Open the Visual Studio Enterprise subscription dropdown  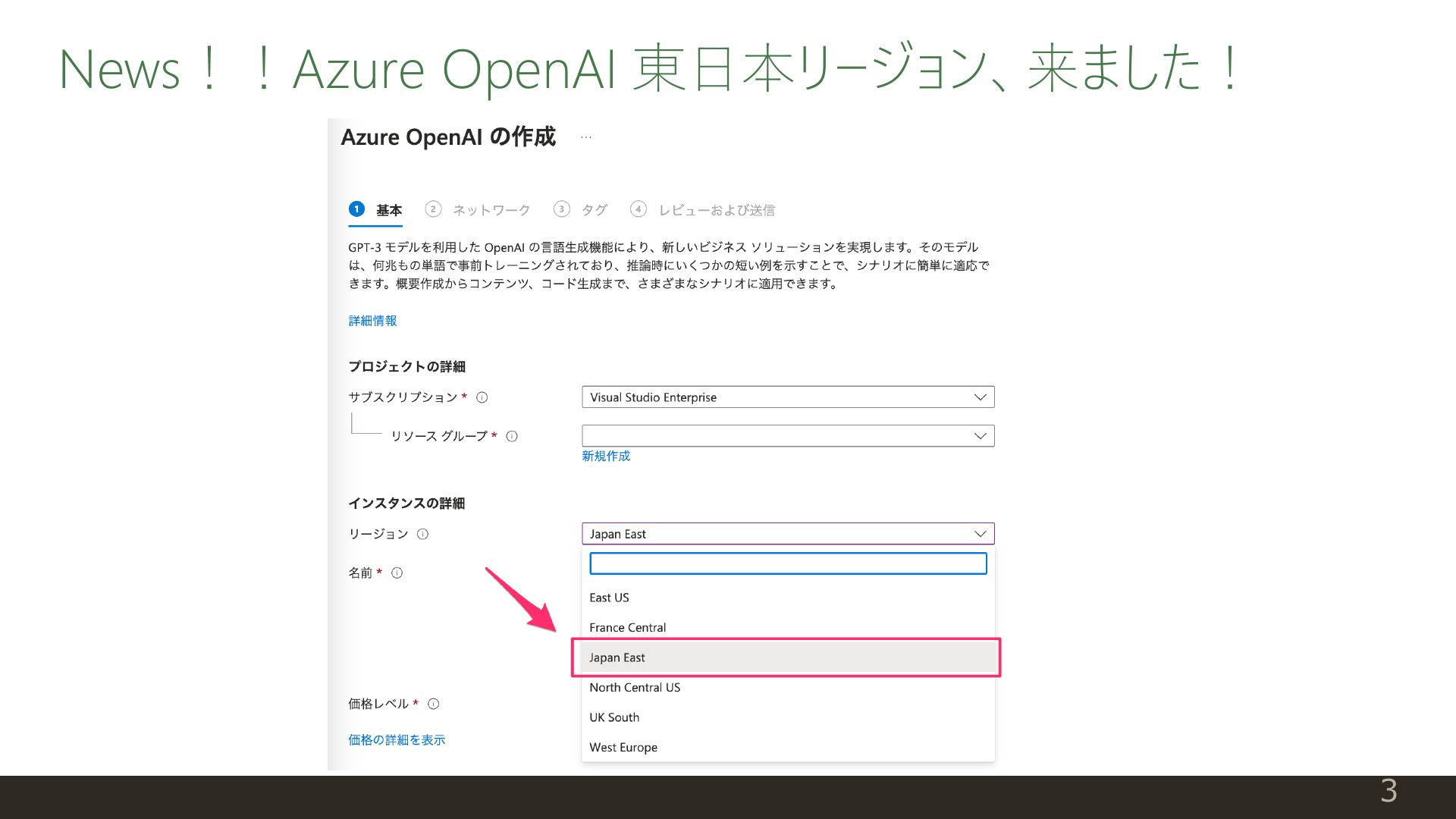coord(788,397)
